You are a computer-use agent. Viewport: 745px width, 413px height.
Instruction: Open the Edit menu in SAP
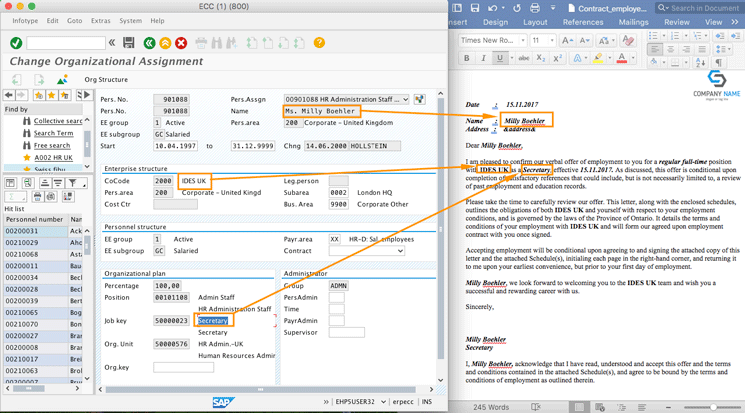[x=52, y=21]
